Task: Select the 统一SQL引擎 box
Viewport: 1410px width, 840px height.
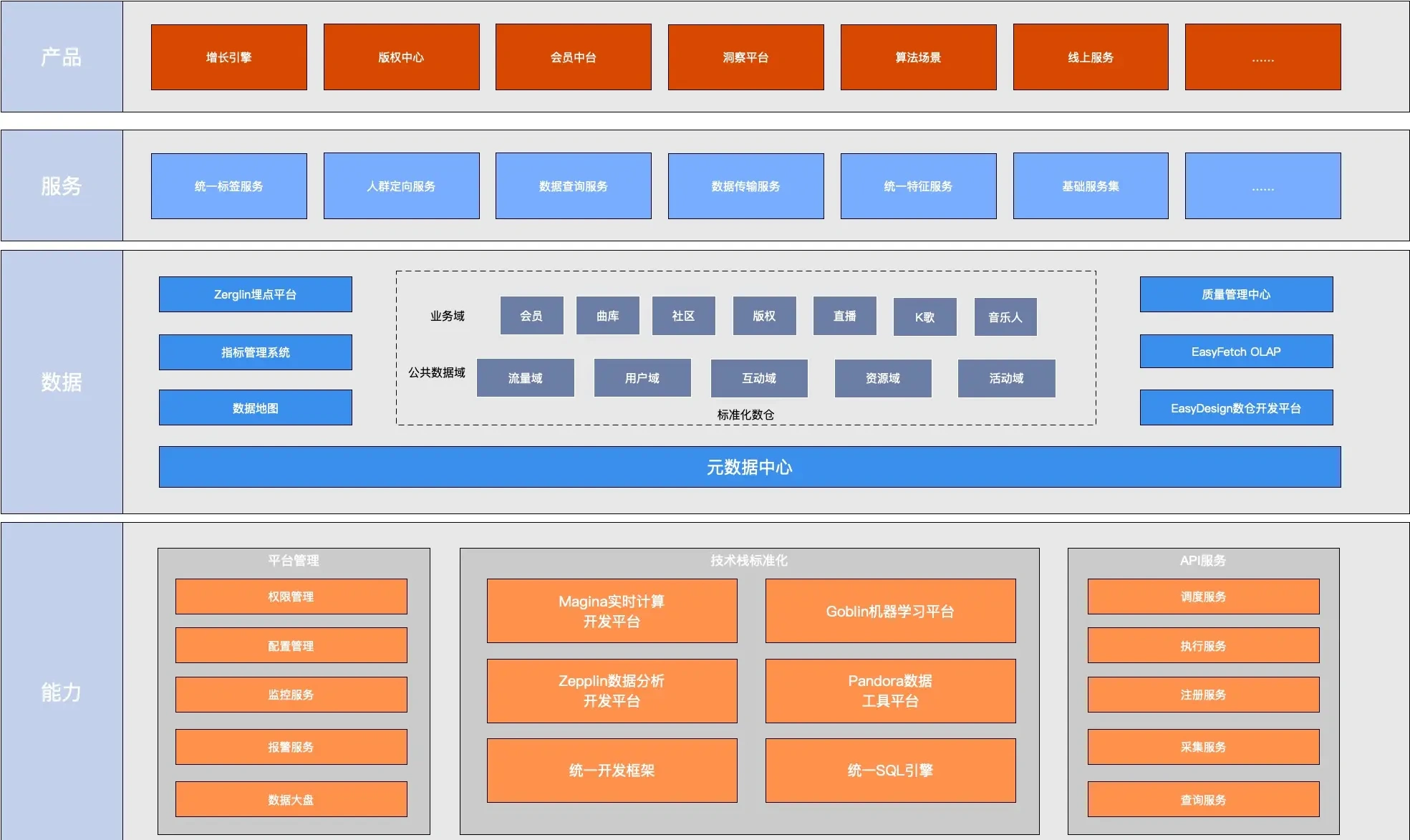Action: [x=890, y=771]
